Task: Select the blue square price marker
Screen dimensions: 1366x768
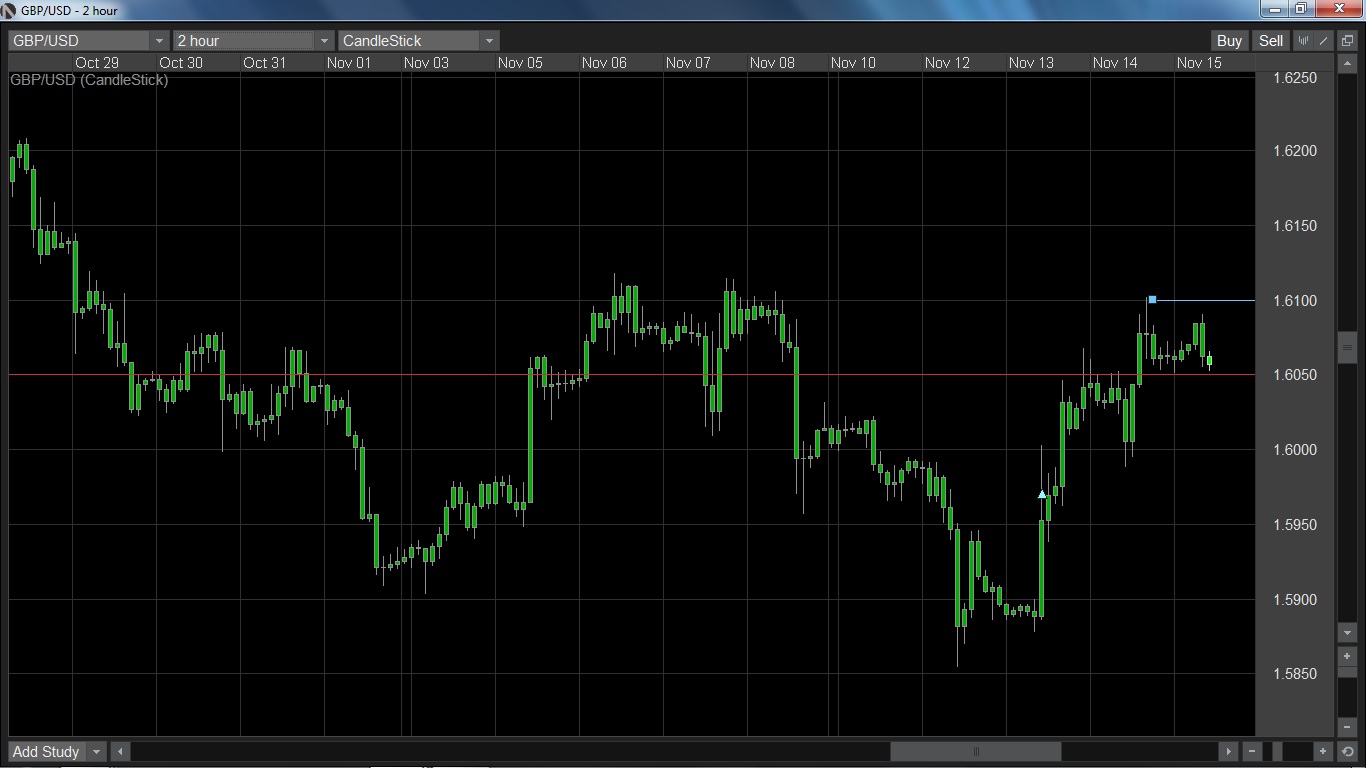Action: point(1152,300)
